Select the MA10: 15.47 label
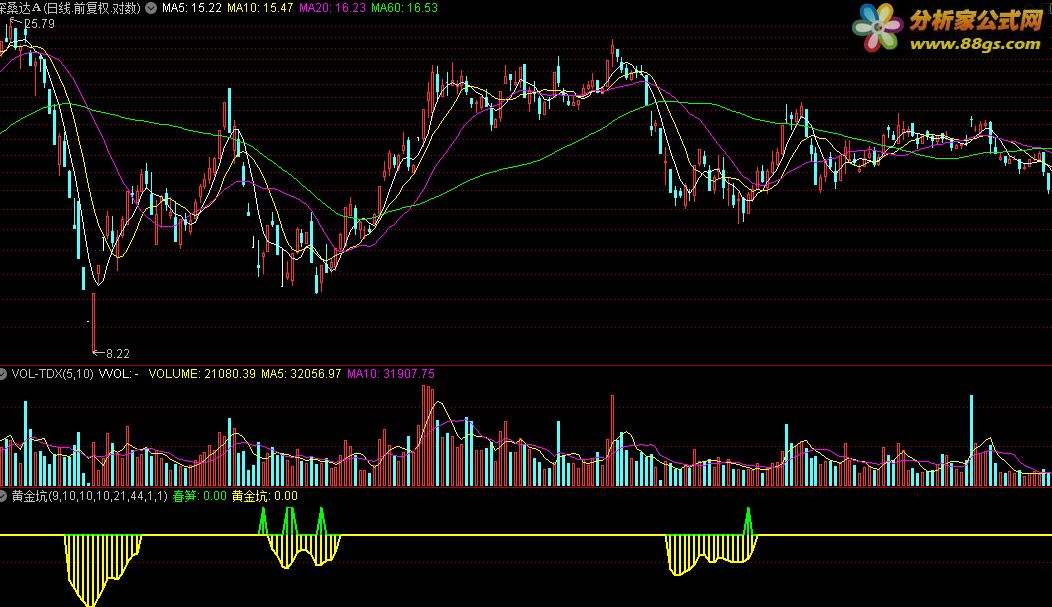 (x=260, y=8)
